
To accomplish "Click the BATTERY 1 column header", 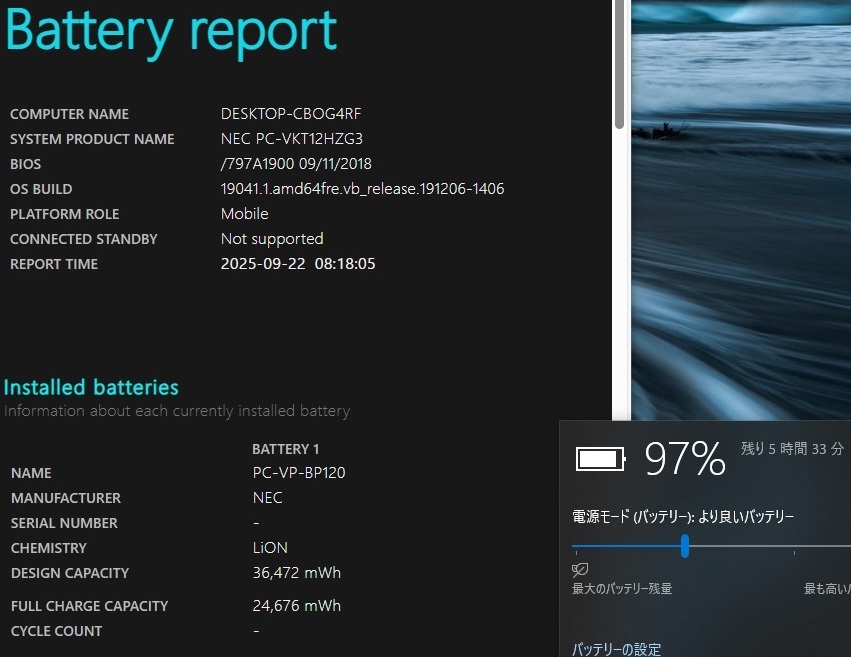I will [x=285, y=449].
